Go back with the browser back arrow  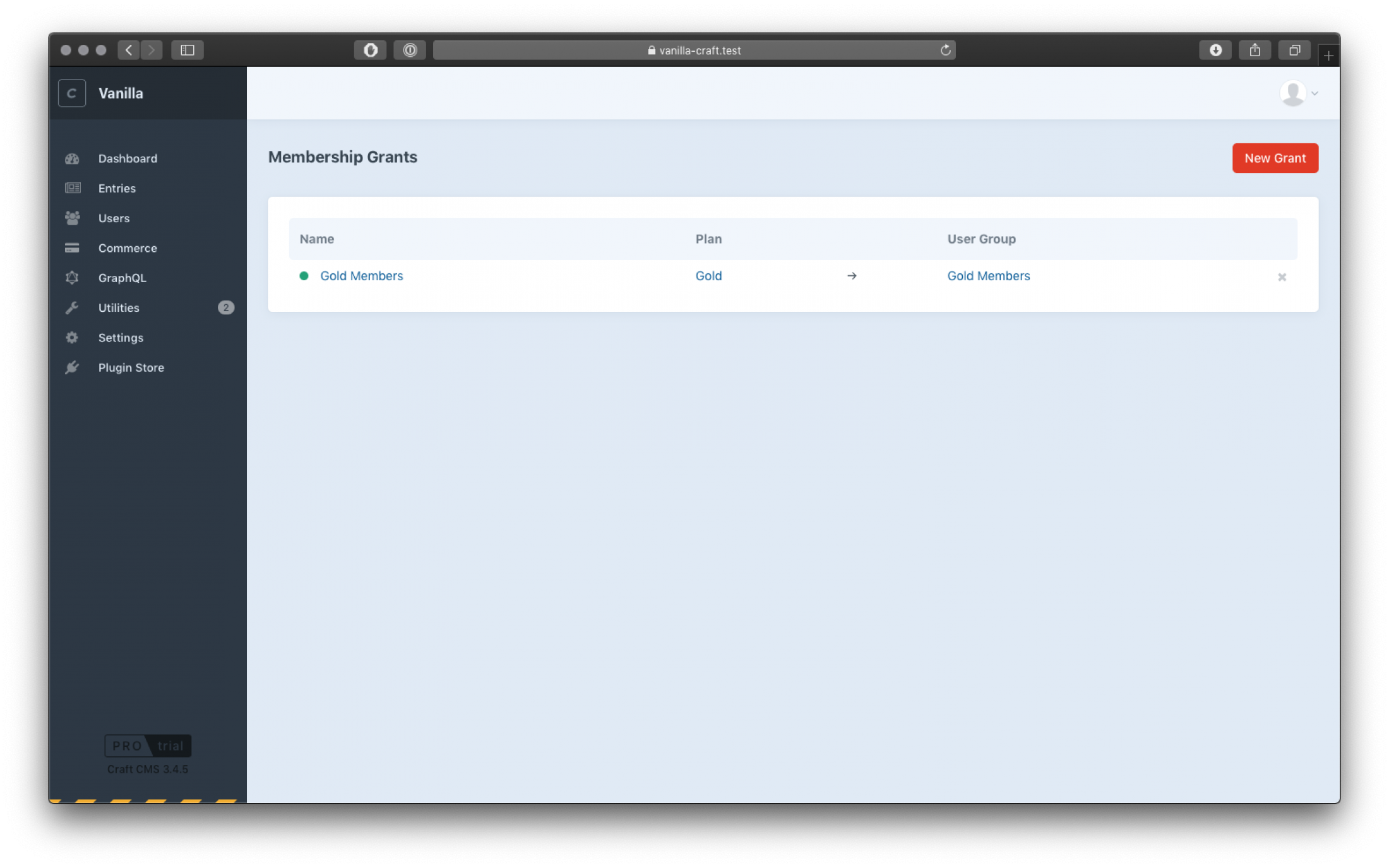point(129,51)
